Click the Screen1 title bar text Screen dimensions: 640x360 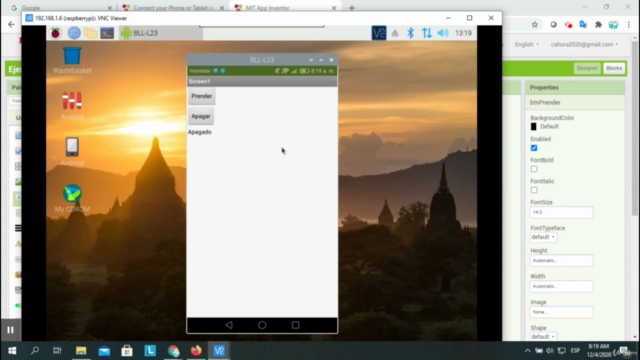pyautogui.click(x=200, y=81)
